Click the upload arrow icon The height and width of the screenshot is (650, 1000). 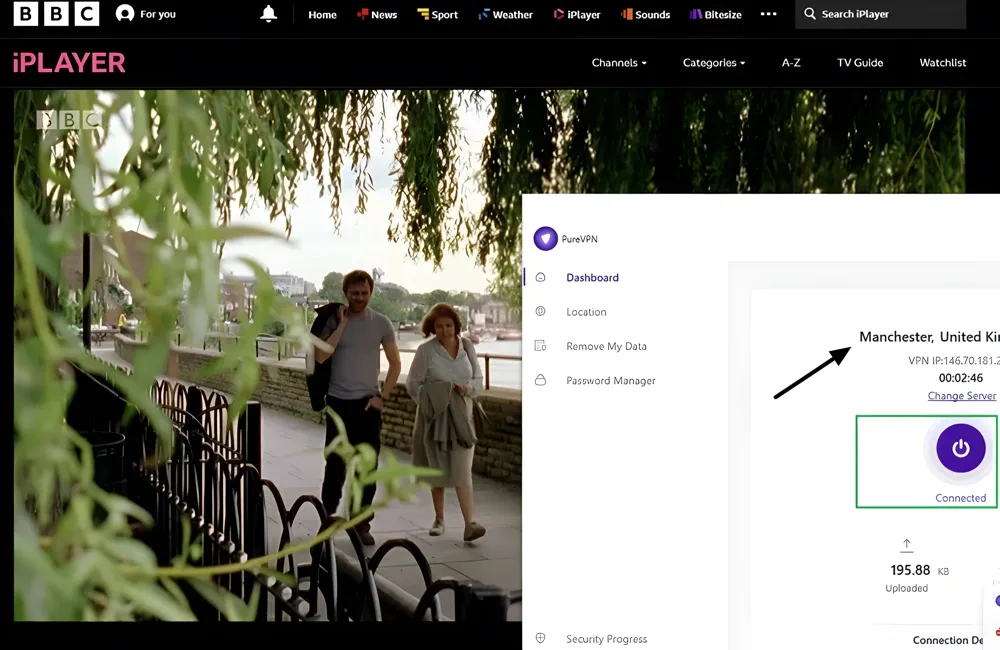click(906, 545)
